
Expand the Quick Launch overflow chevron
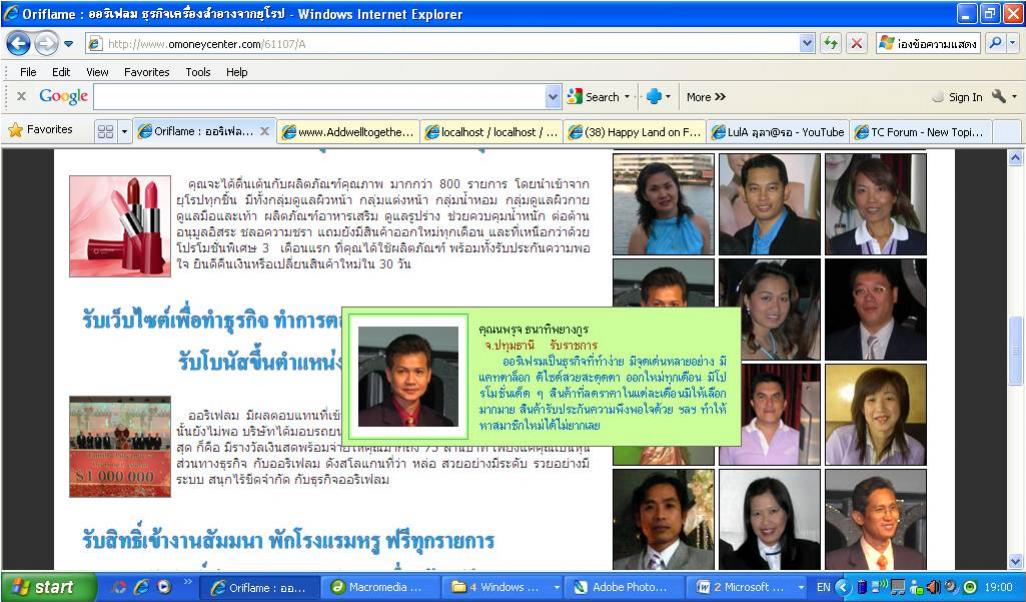[187, 582]
